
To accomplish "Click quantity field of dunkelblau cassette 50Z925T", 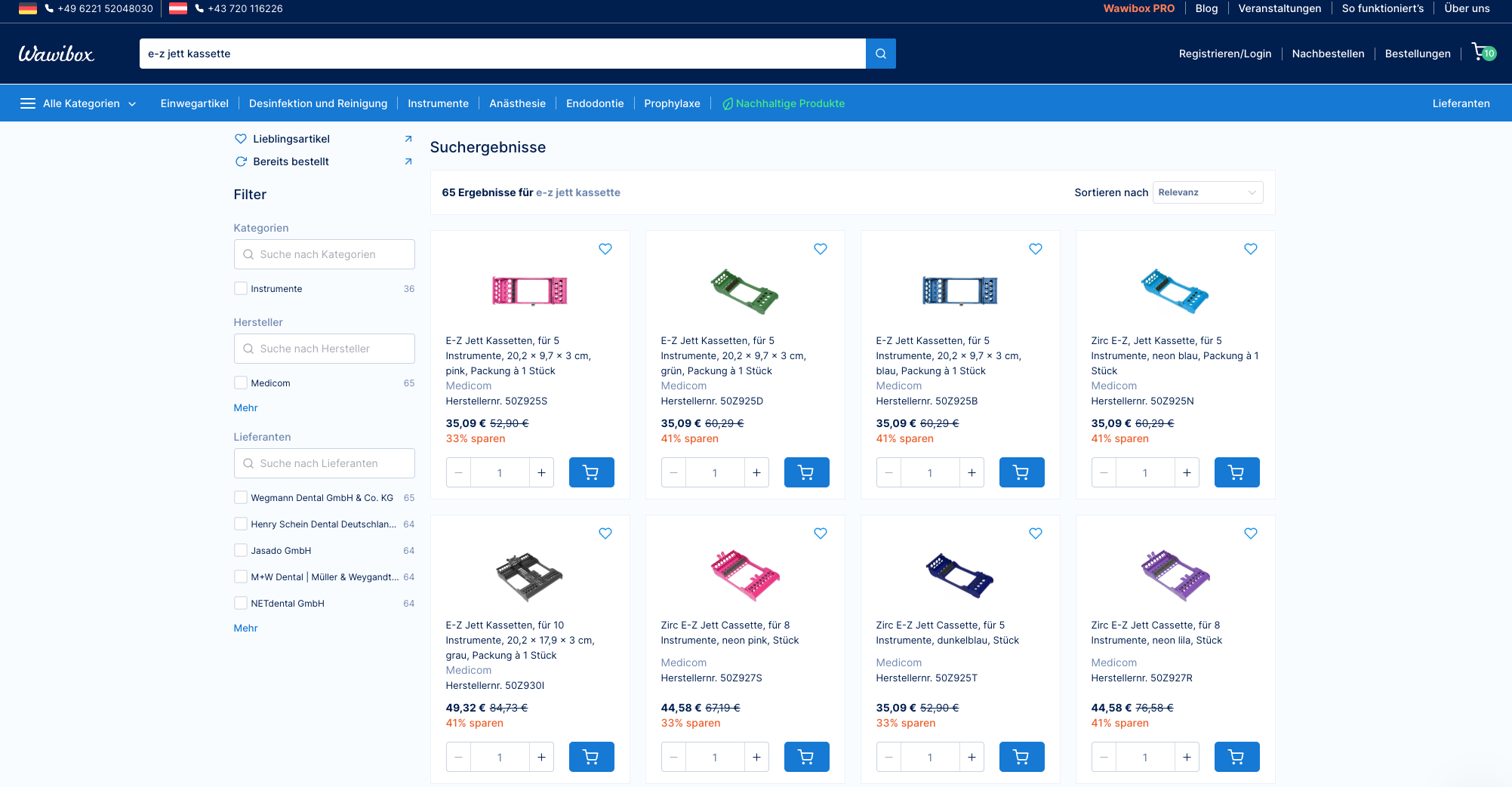I will (x=930, y=757).
